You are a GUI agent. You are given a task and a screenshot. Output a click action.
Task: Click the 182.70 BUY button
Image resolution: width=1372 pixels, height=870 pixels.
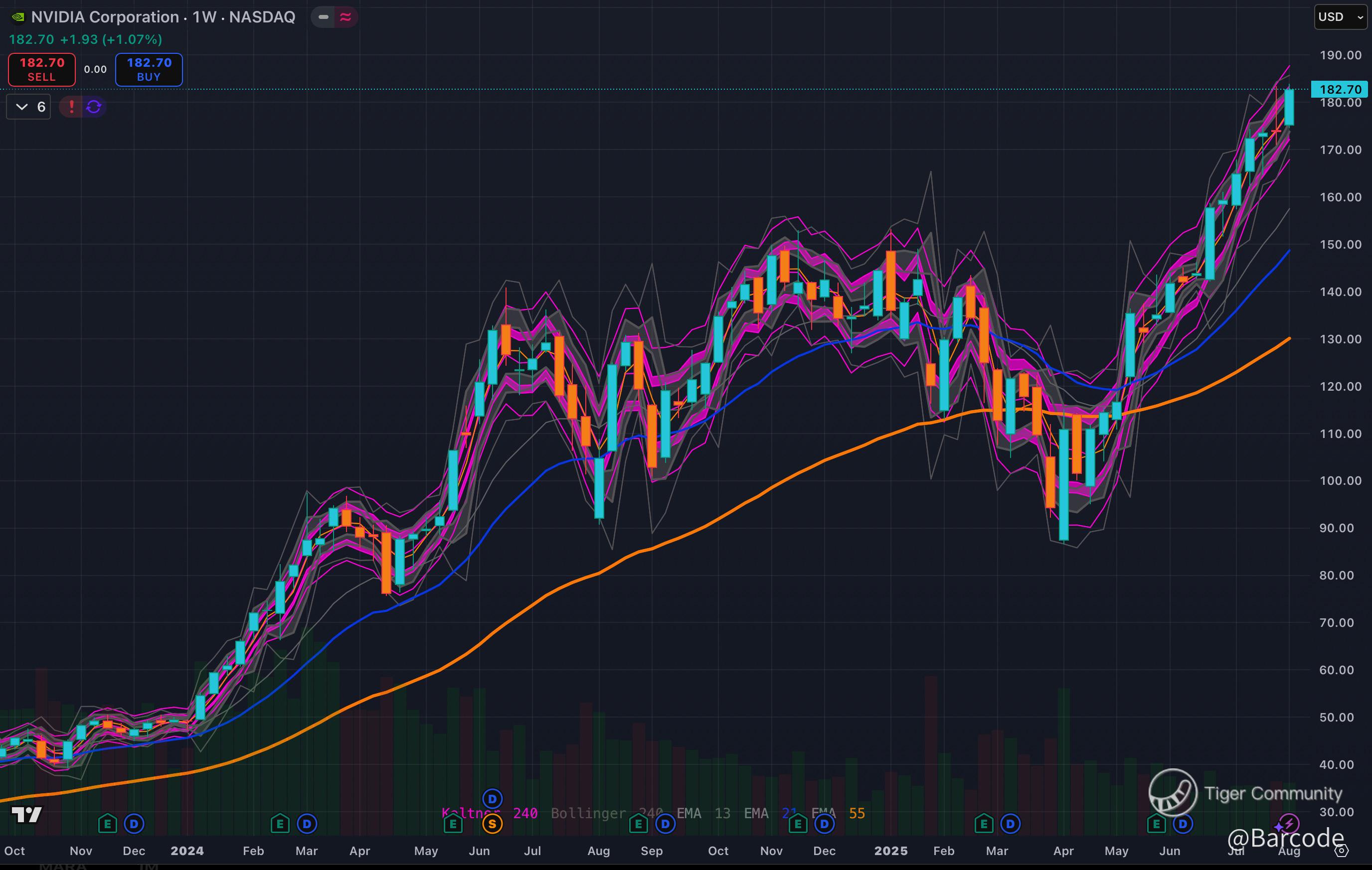149,69
